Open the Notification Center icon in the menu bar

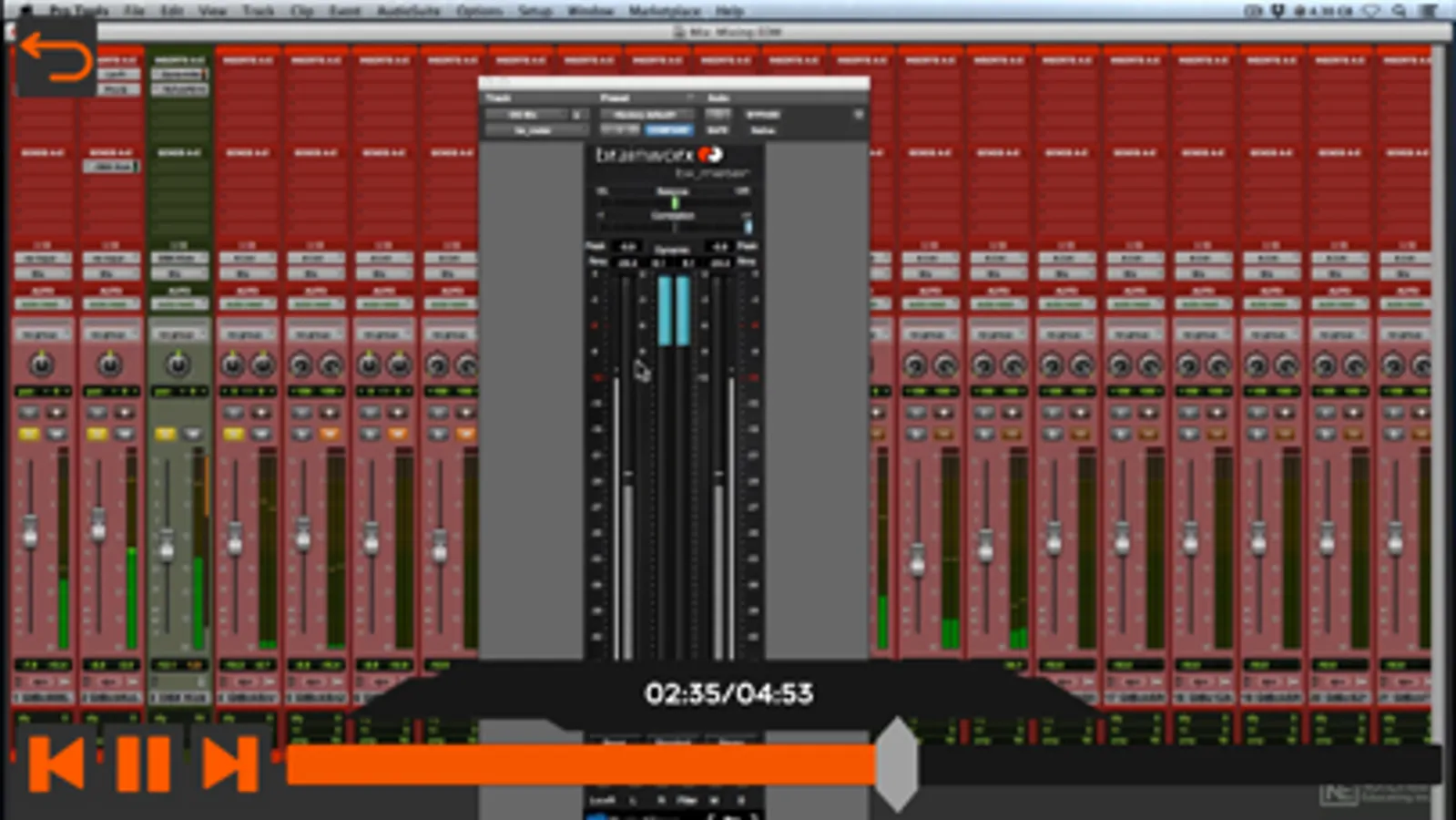point(1429,11)
